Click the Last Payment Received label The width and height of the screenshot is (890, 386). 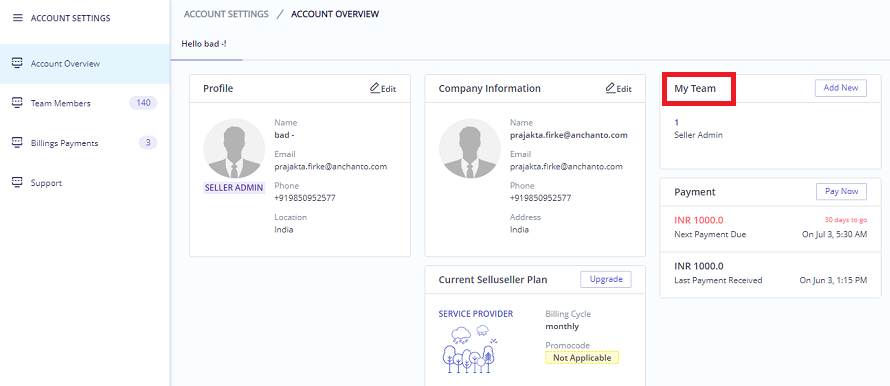tap(718, 280)
